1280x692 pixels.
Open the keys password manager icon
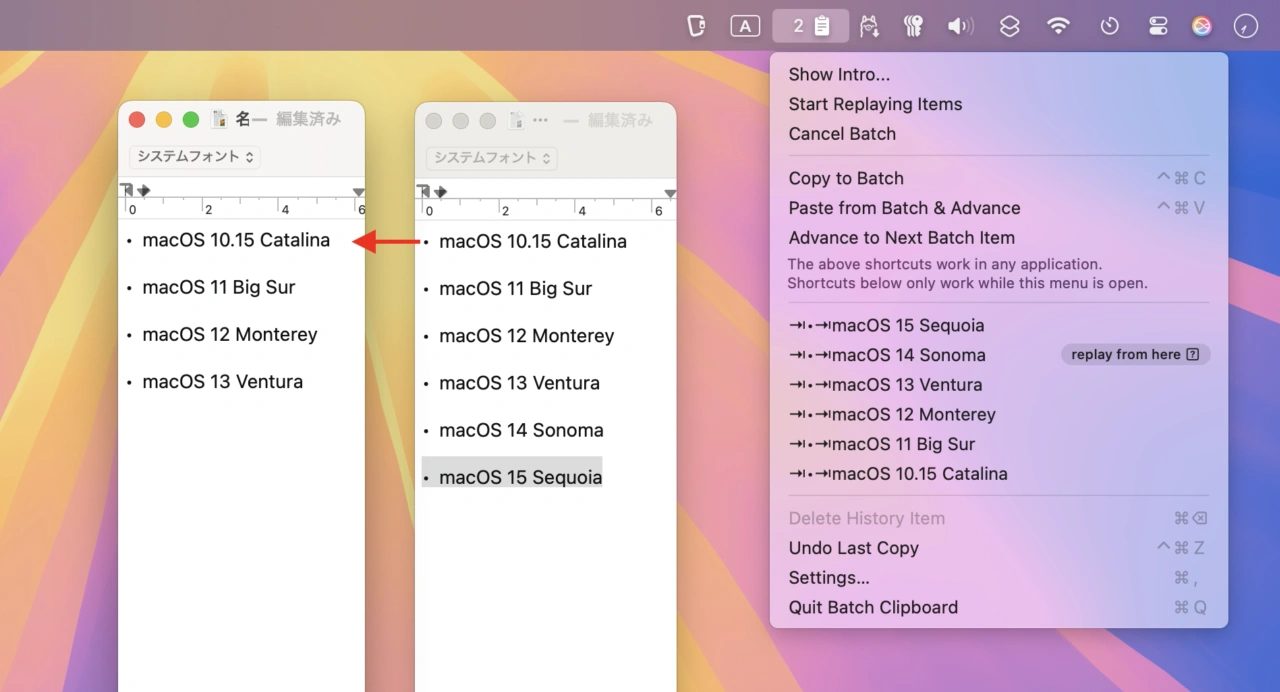point(912,27)
